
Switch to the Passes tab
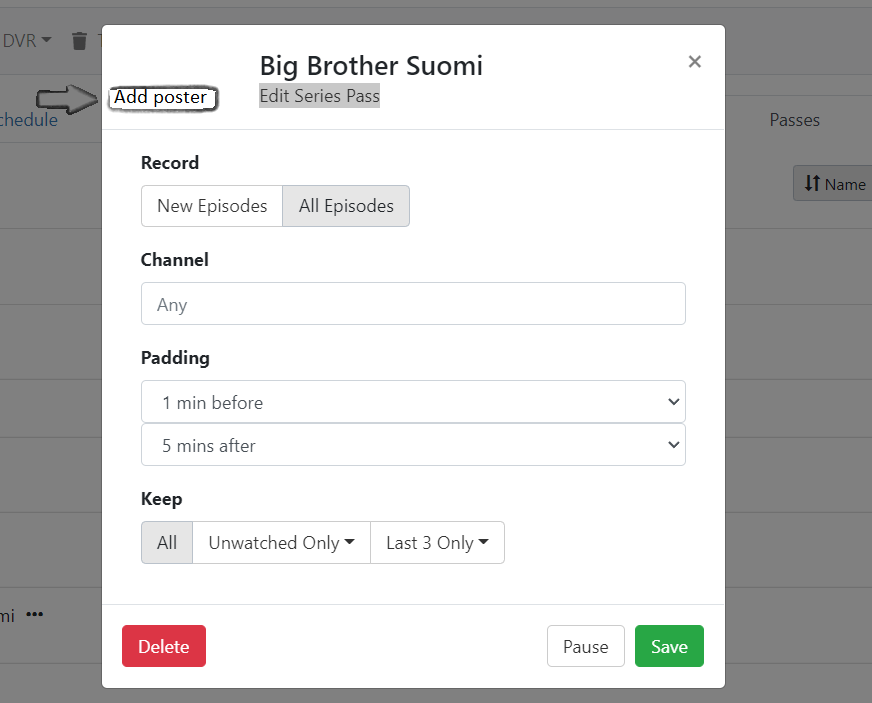(794, 120)
